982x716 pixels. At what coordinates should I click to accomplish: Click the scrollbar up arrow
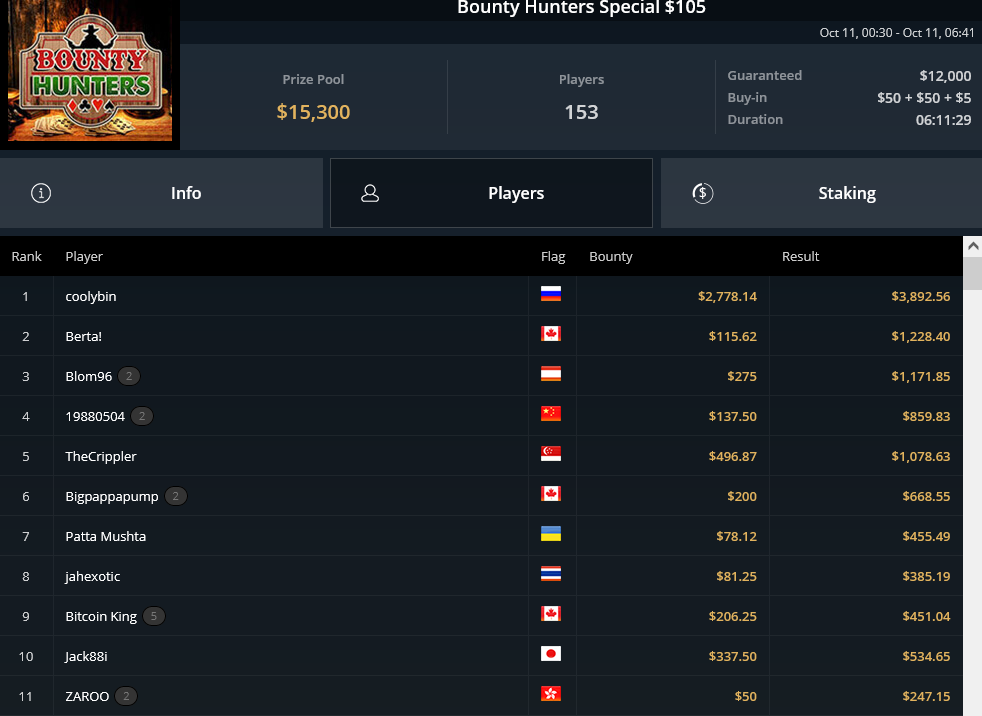(973, 246)
